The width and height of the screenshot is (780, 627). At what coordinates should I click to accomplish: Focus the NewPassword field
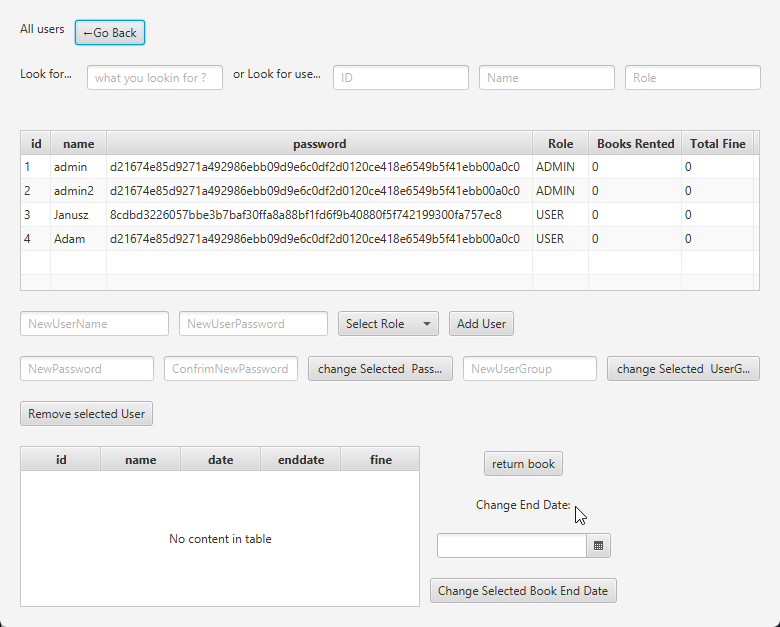87,369
